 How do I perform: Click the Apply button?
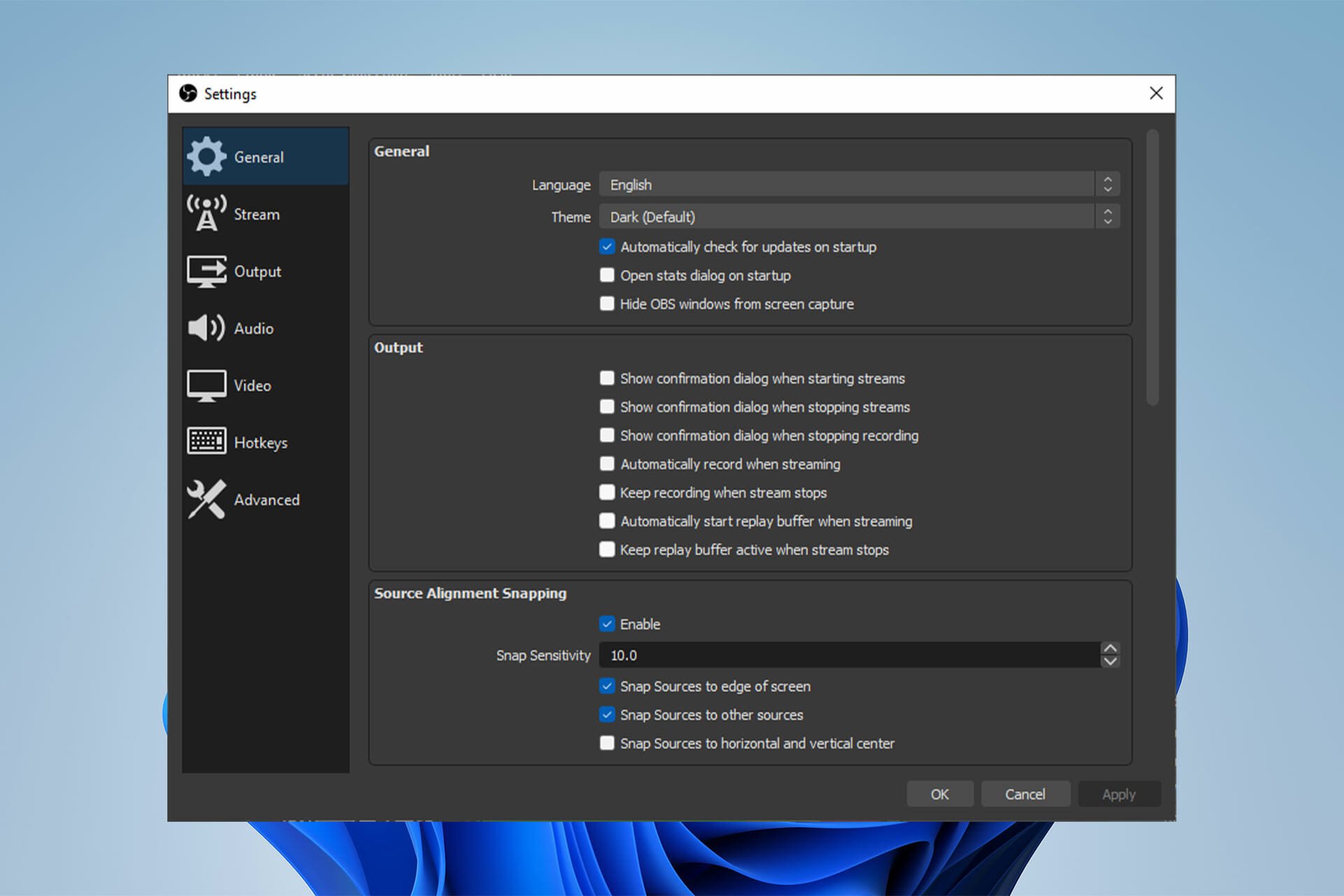click(1119, 794)
